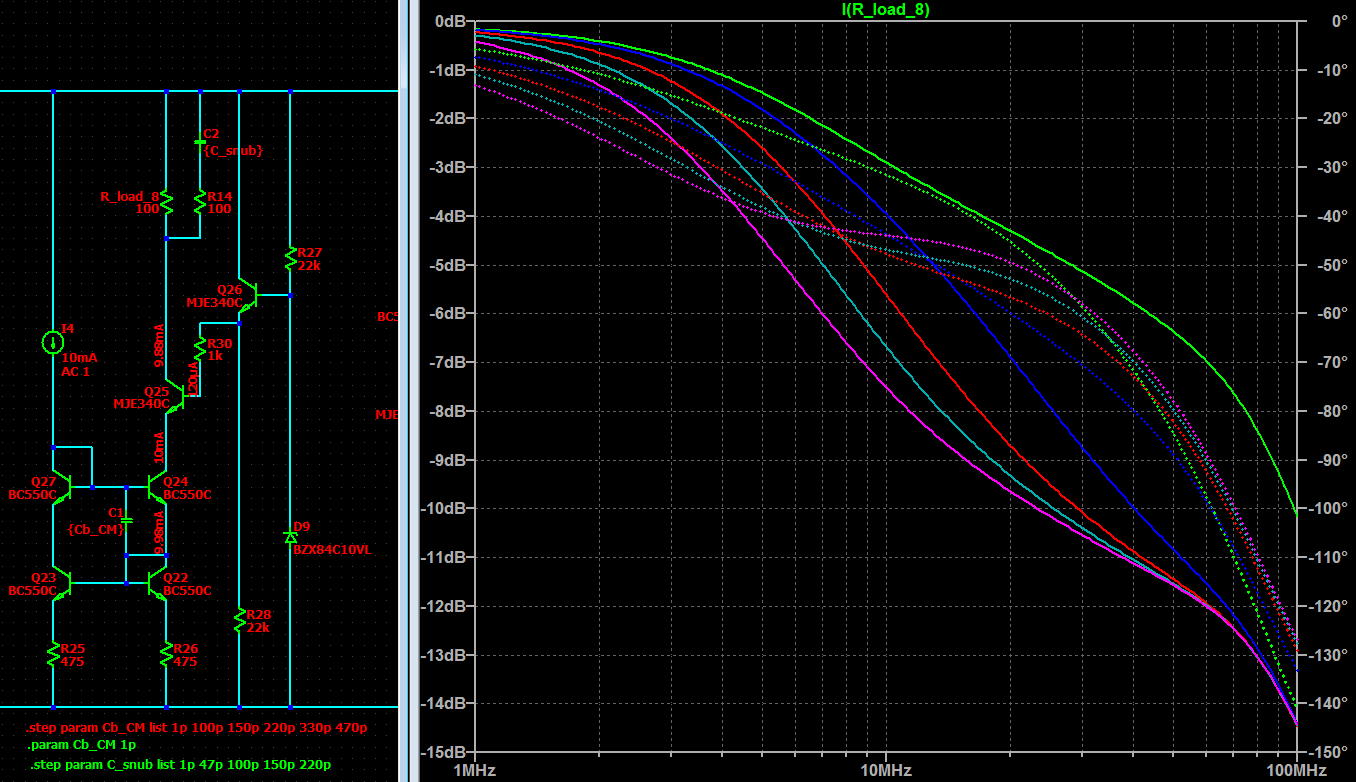Click the -9dB magnitude axis label
This screenshot has width=1356, height=782.
coord(448,460)
